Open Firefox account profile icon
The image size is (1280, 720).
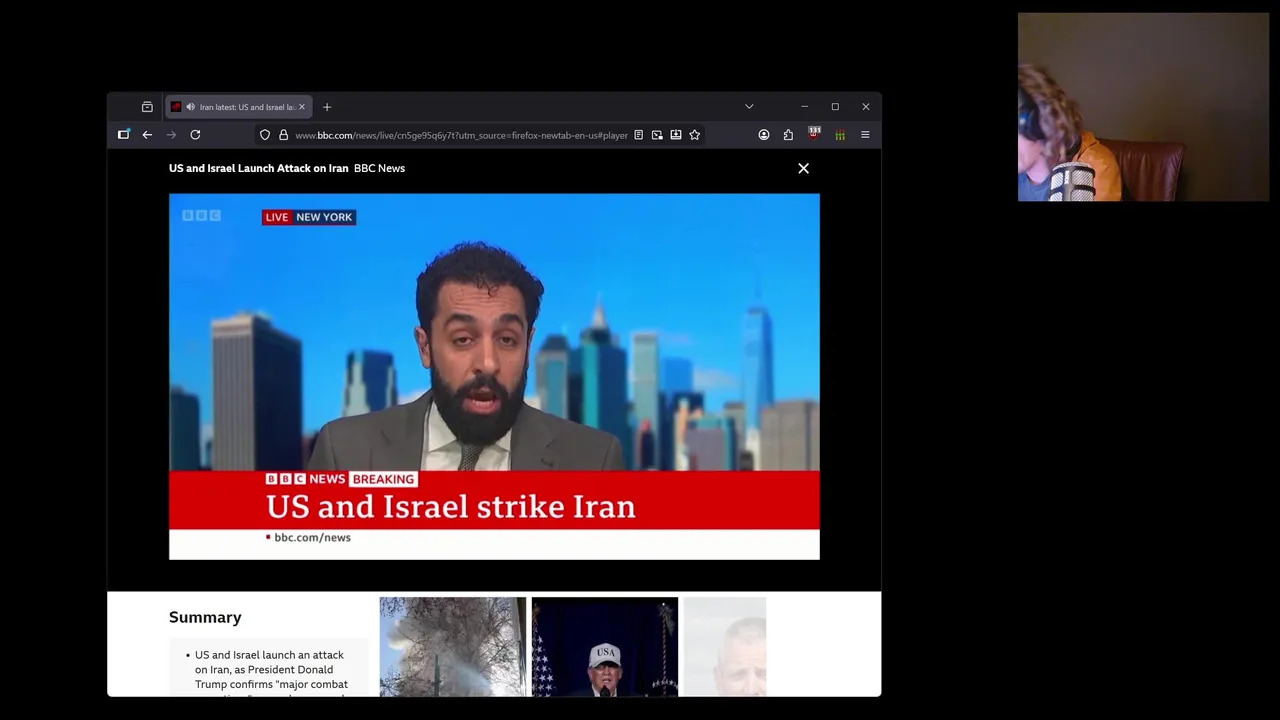[764, 135]
